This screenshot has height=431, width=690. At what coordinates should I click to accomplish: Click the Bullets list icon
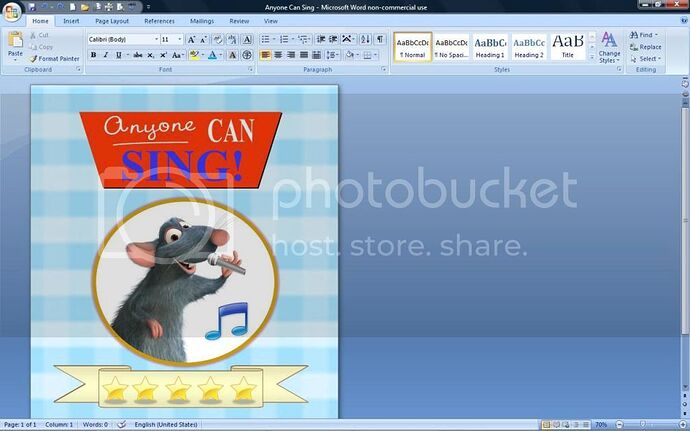click(266, 39)
